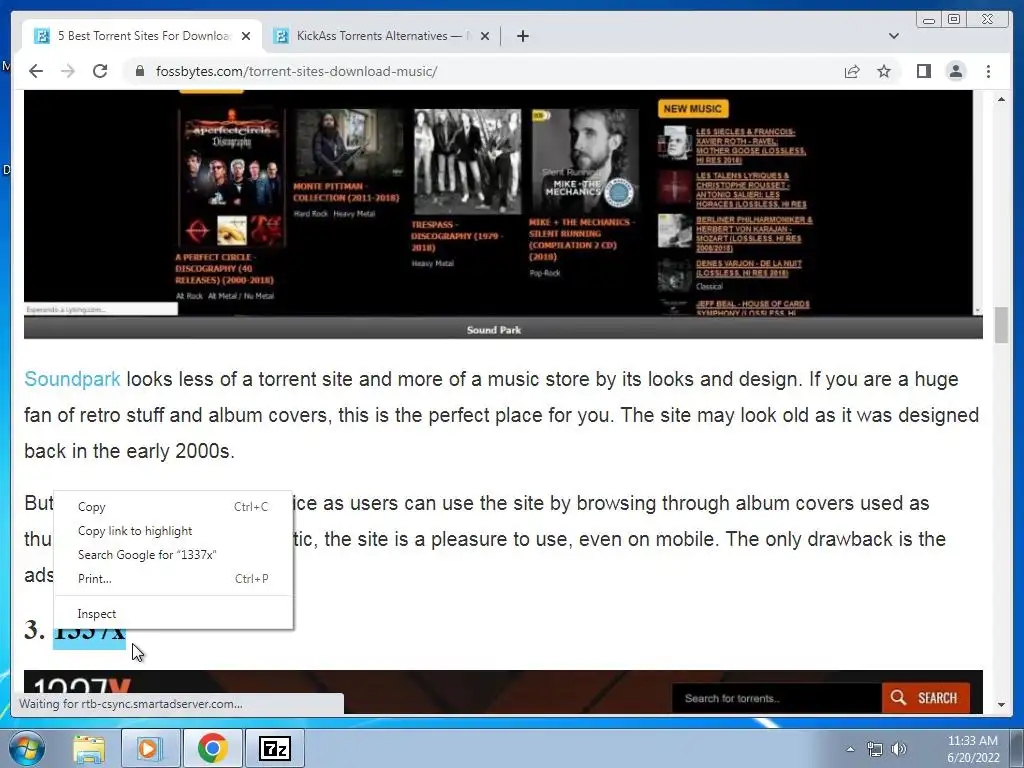This screenshot has width=1024, height=768.
Task: Share this page icon
Action: point(852,71)
